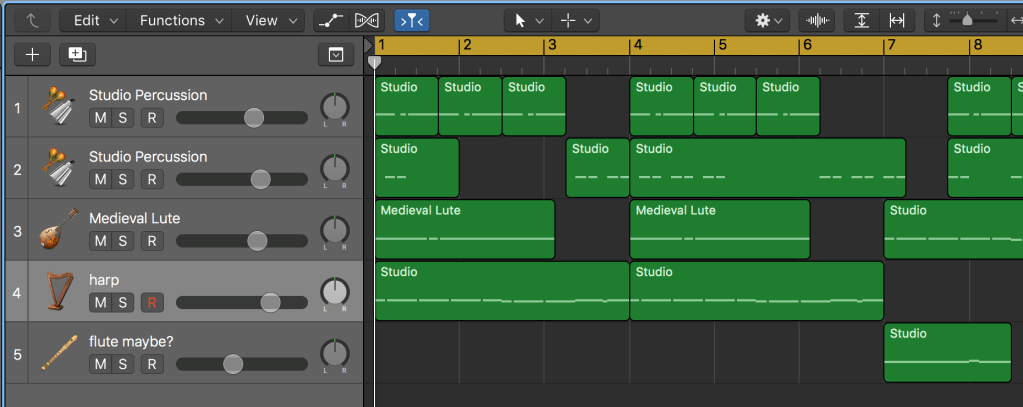1023x407 pixels.
Task: Expand the track header options dropdown
Action: click(336, 55)
